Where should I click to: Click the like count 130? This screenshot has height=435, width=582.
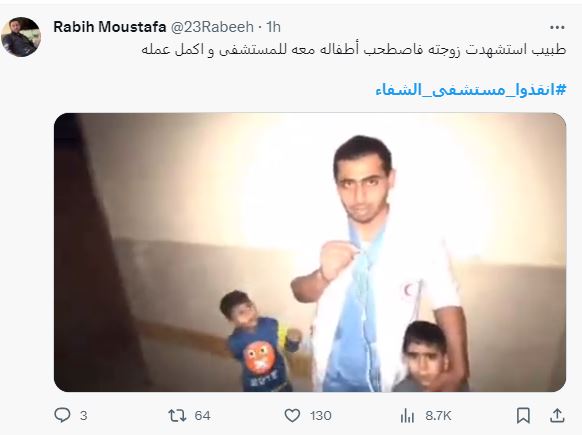(321, 416)
